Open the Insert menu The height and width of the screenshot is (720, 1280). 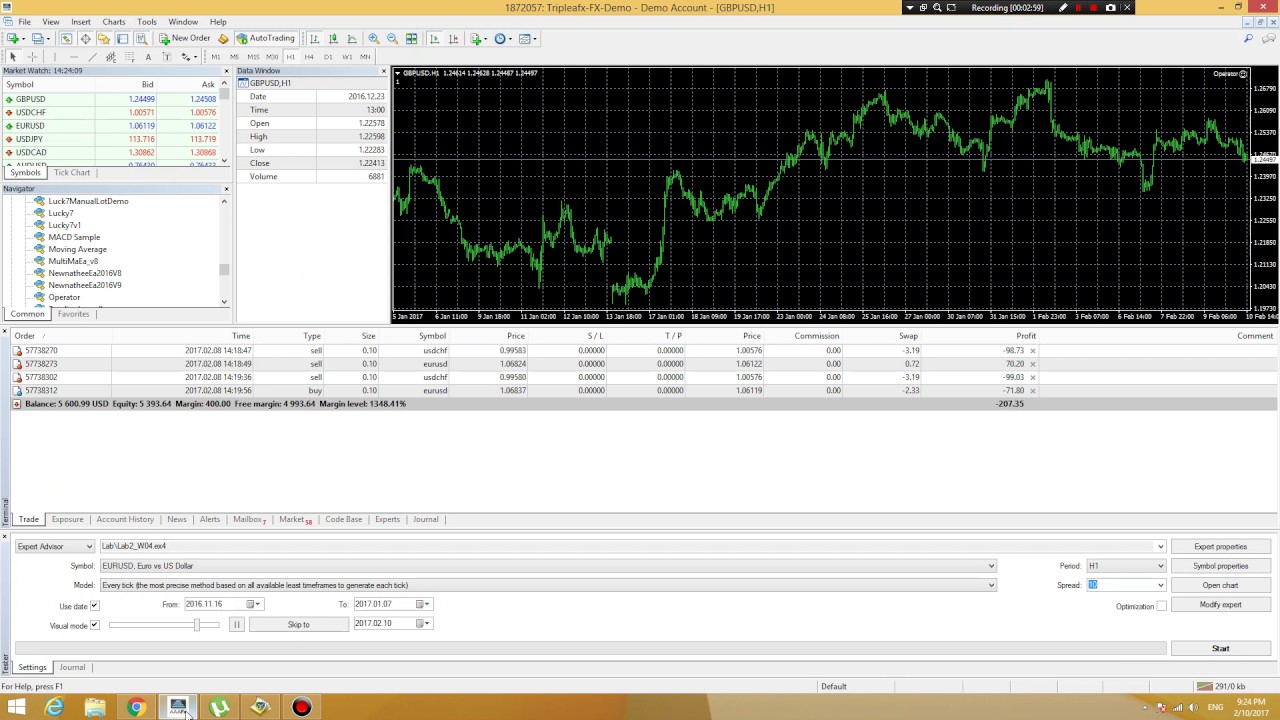coord(81,21)
